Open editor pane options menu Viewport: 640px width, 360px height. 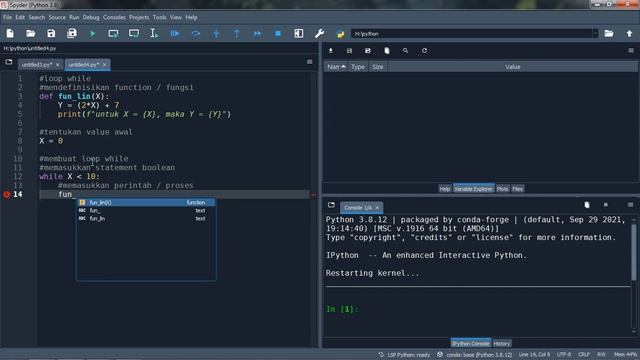[x=309, y=62]
